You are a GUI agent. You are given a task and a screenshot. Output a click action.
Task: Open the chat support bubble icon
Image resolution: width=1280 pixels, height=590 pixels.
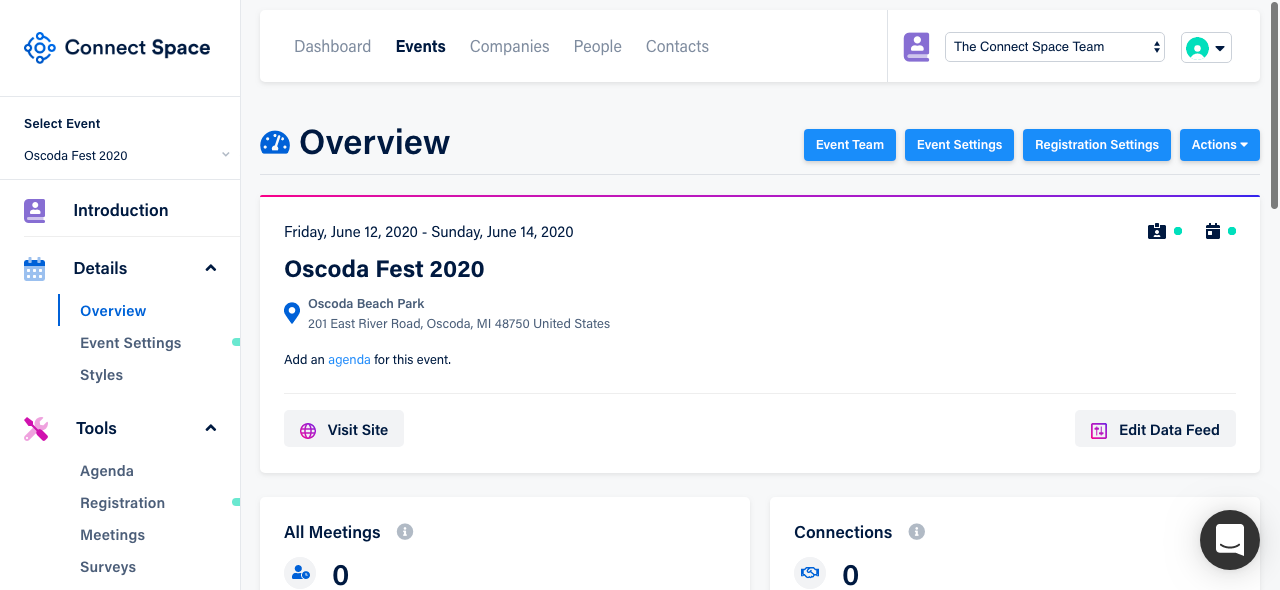point(1229,540)
